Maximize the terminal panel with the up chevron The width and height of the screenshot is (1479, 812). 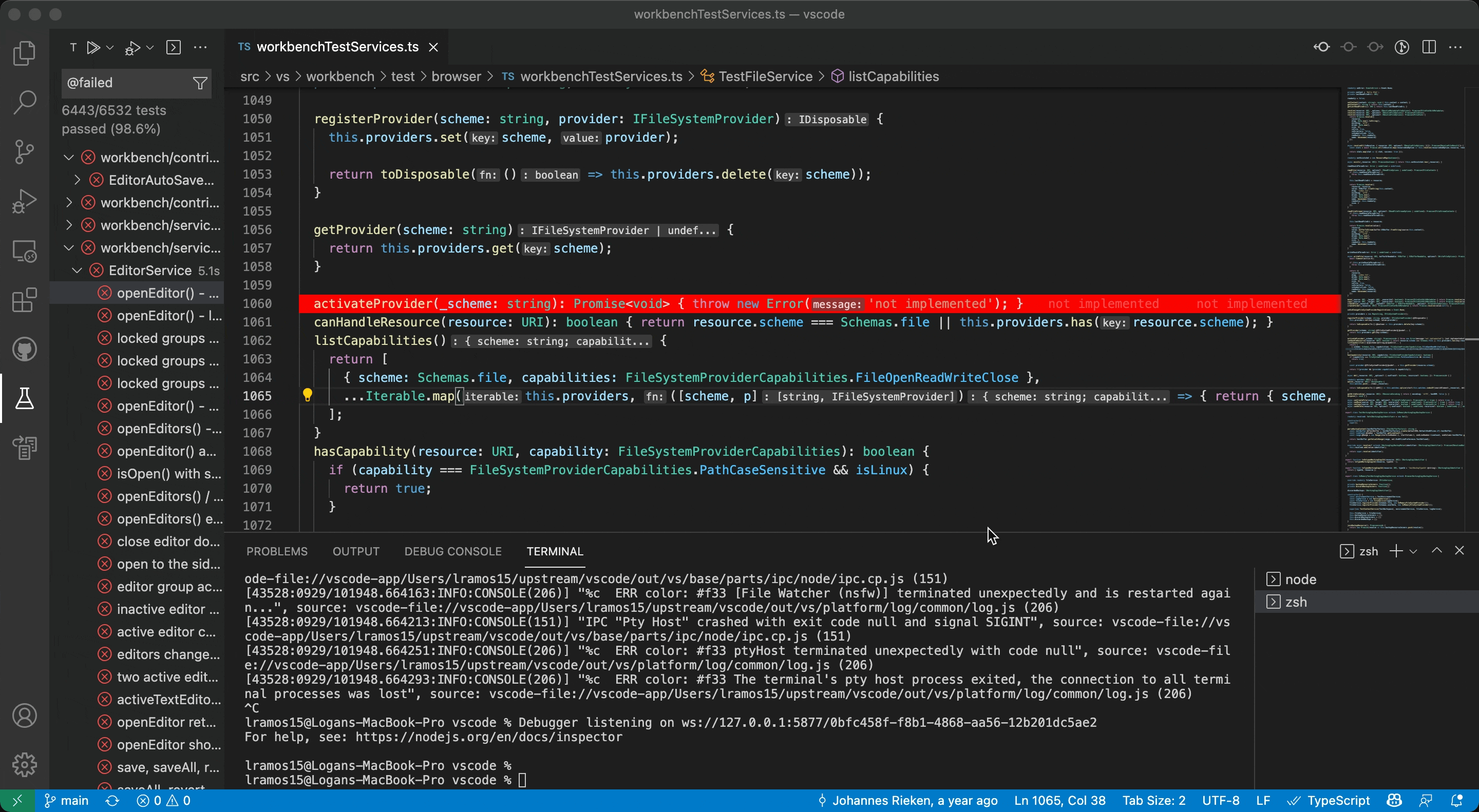[1436, 550]
